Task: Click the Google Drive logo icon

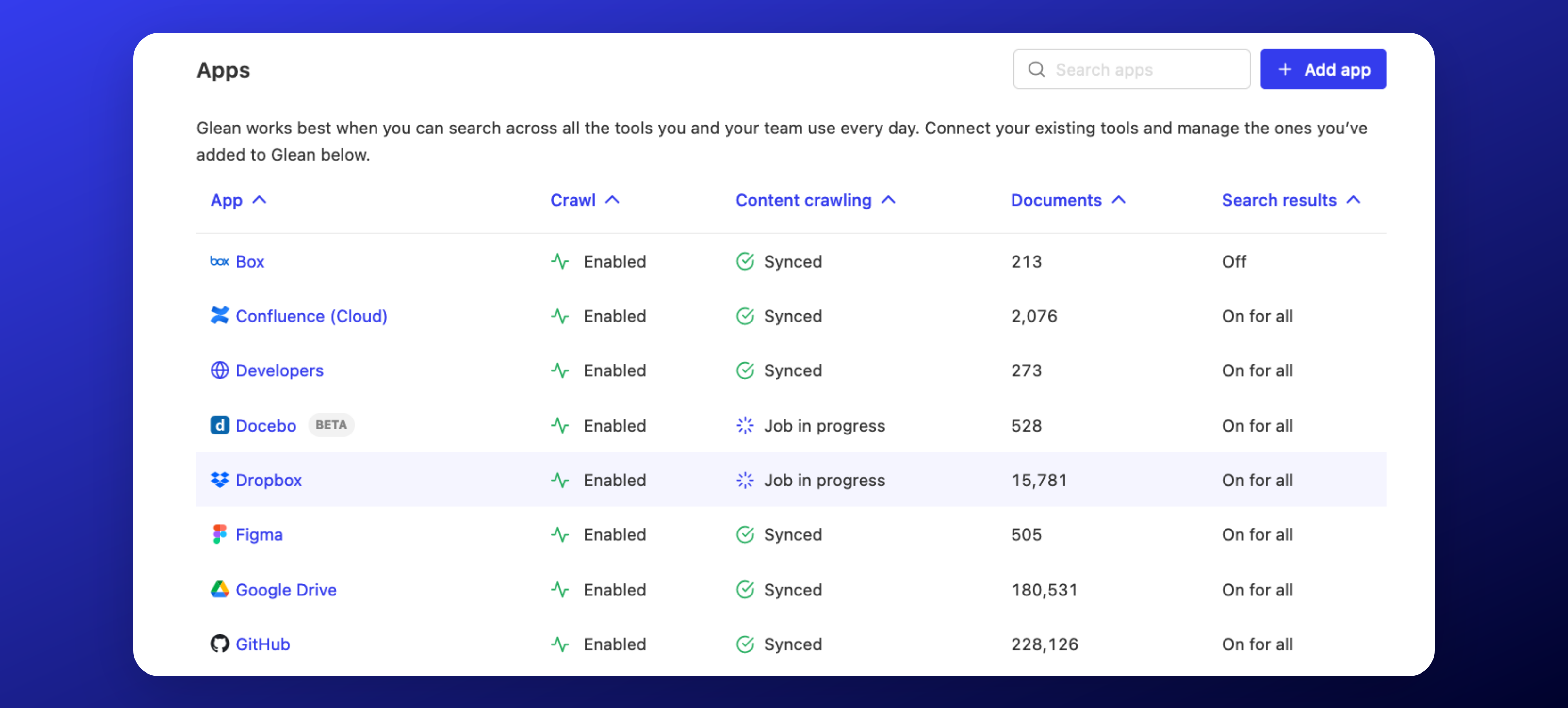Action: 219,589
